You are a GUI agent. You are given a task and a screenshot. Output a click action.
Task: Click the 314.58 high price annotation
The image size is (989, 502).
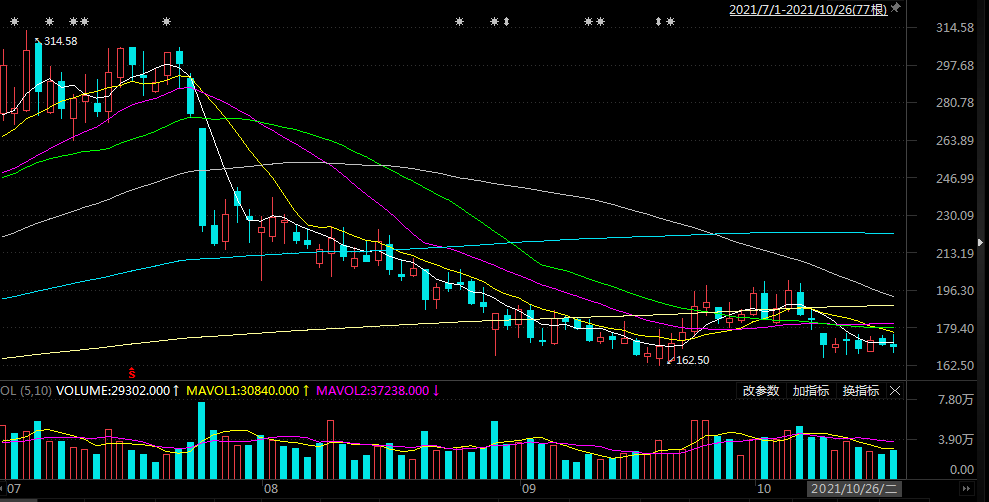coord(61,41)
